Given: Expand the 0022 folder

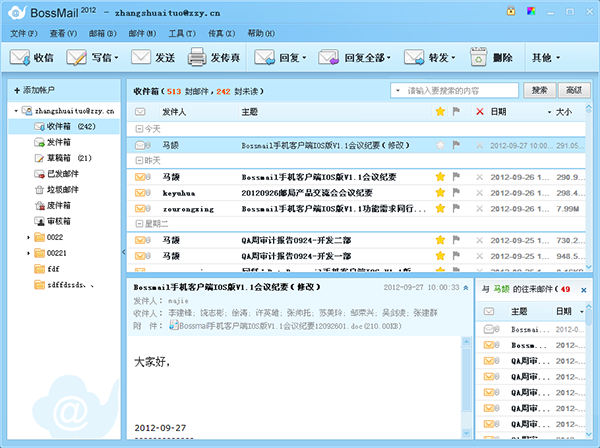Looking at the screenshot, I should tap(28, 238).
